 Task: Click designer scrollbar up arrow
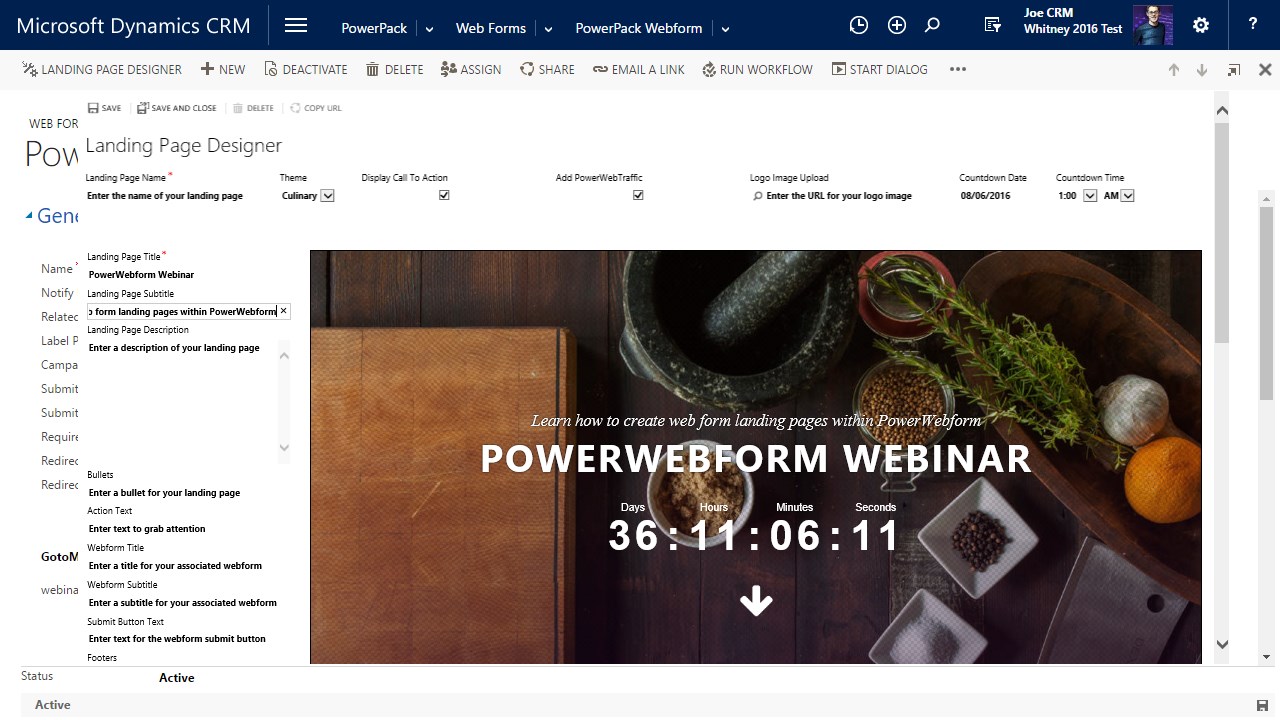tap(1222, 110)
